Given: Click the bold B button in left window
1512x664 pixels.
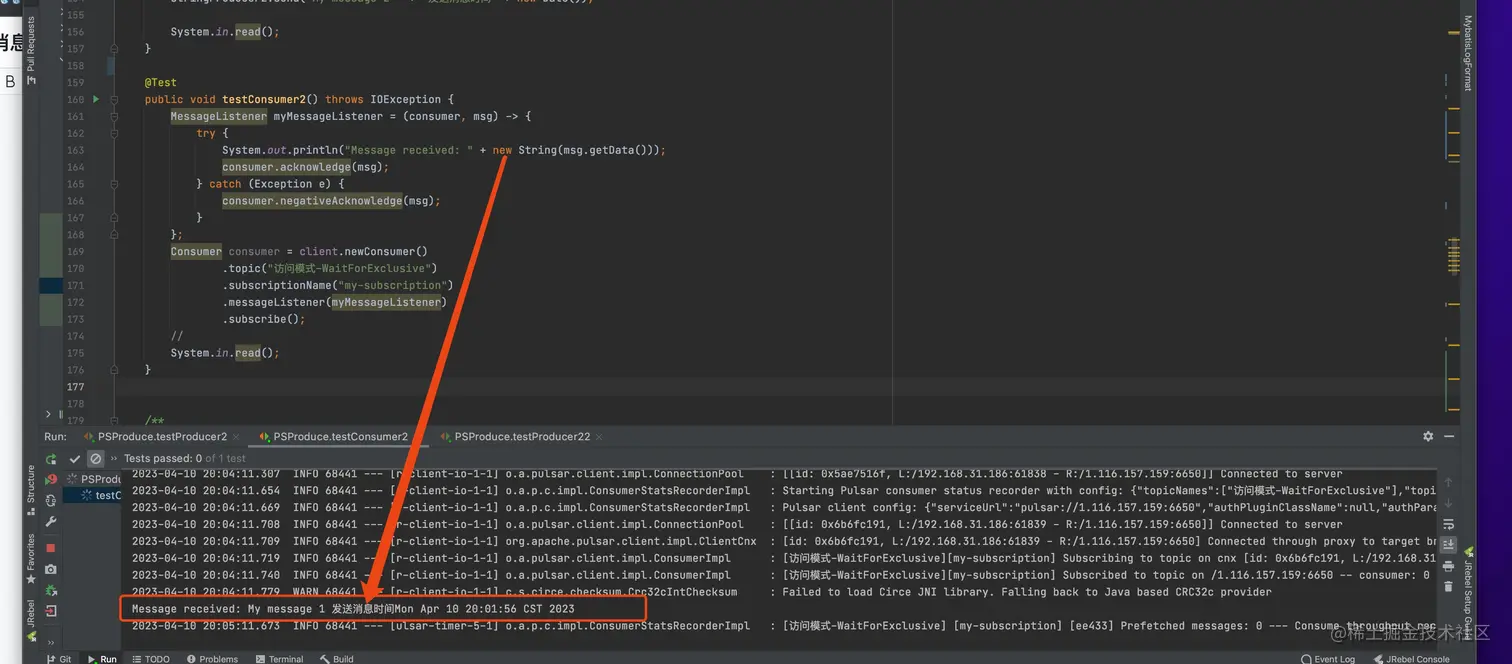Looking at the screenshot, I should pos(11,81).
